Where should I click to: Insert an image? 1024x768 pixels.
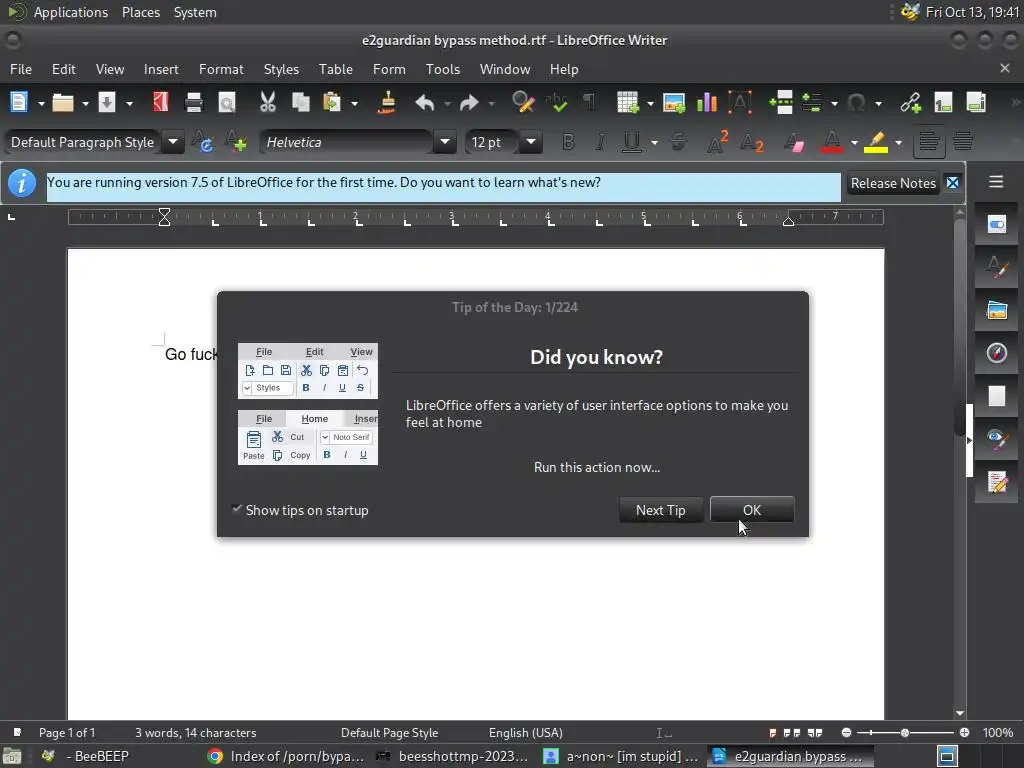[674, 103]
